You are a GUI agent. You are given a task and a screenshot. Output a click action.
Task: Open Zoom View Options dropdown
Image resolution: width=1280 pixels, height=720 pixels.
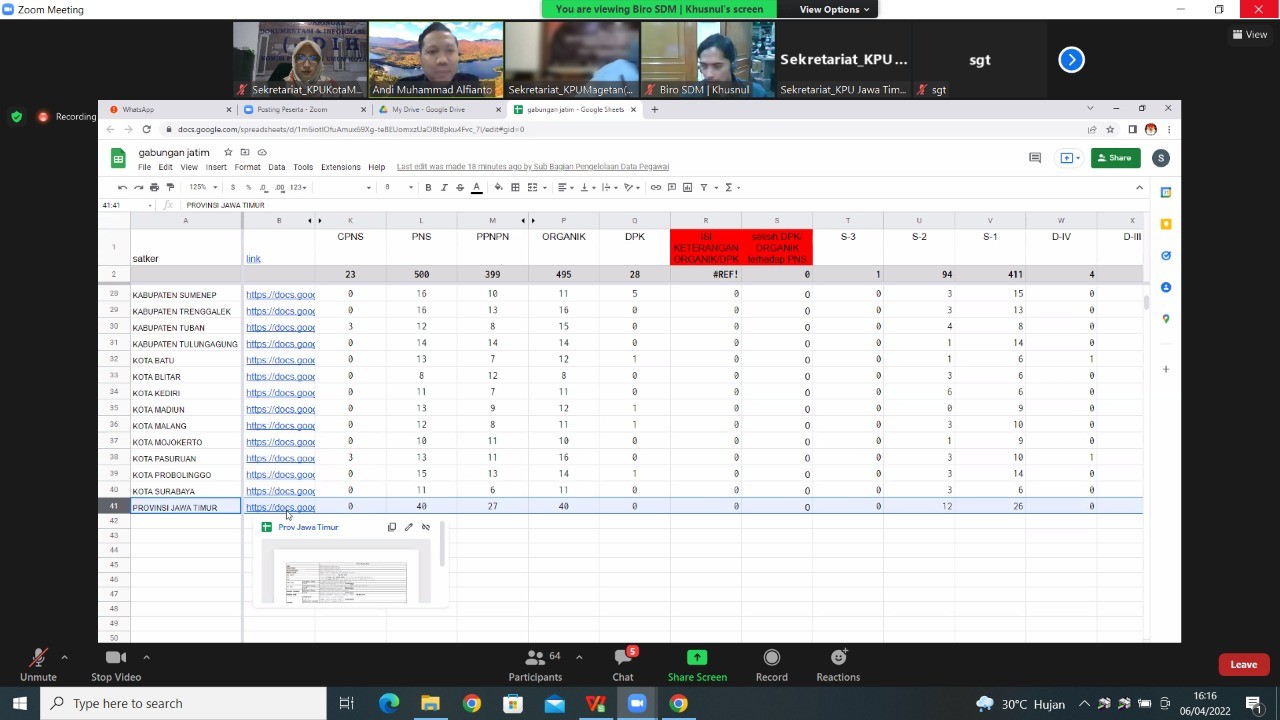pyautogui.click(x=835, y=9)
